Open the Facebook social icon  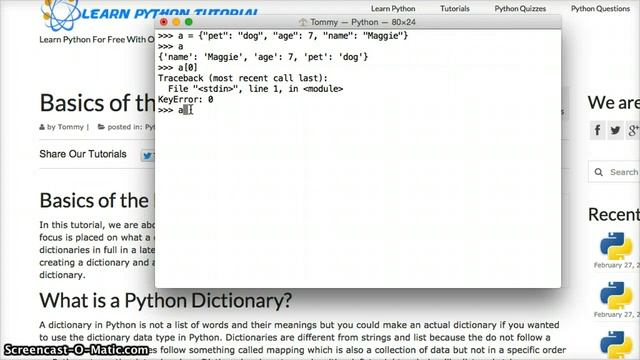coord(598,130)
